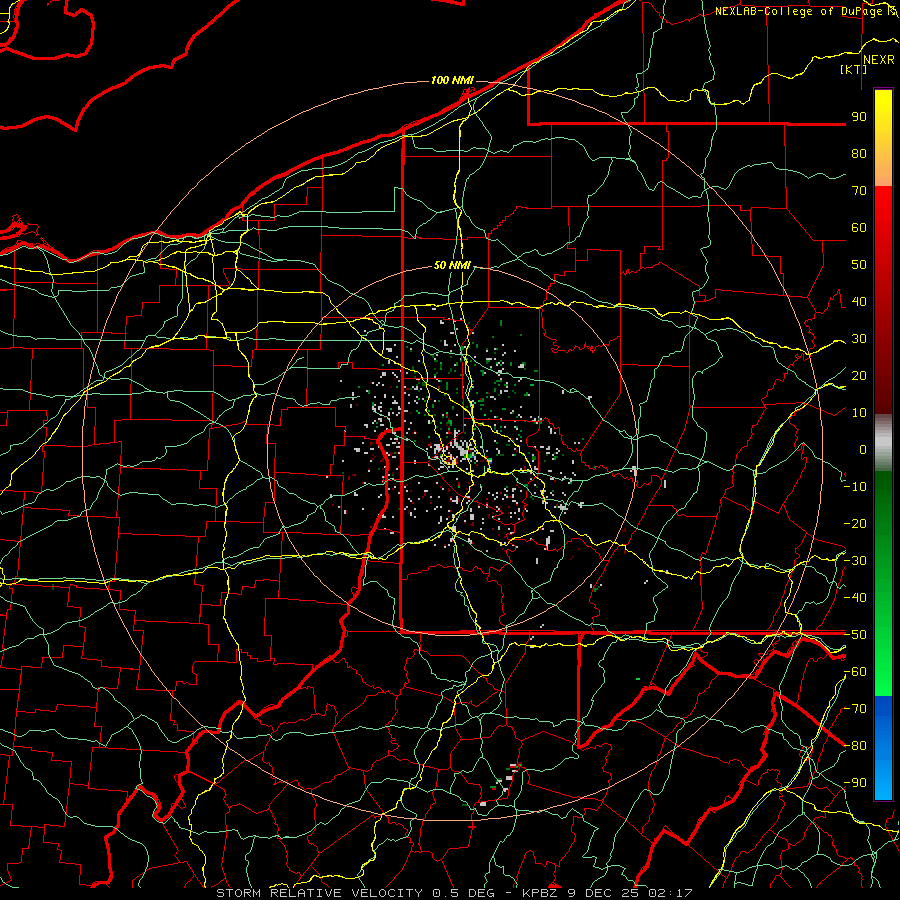Click the 10 value on the velocity scale

[x=859, y=413]
